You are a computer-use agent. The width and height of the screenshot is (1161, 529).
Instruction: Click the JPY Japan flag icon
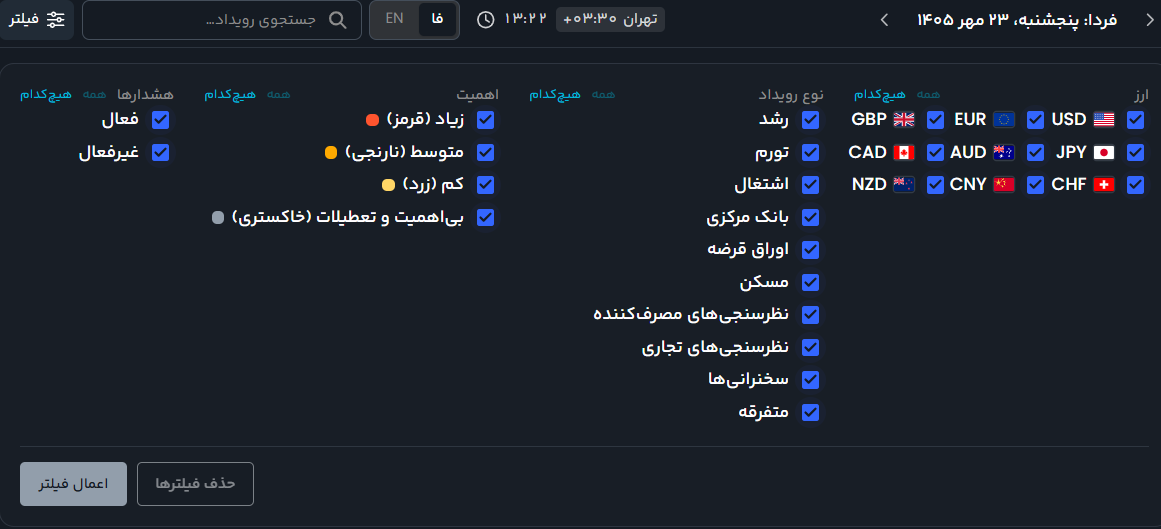(1104, 152)
